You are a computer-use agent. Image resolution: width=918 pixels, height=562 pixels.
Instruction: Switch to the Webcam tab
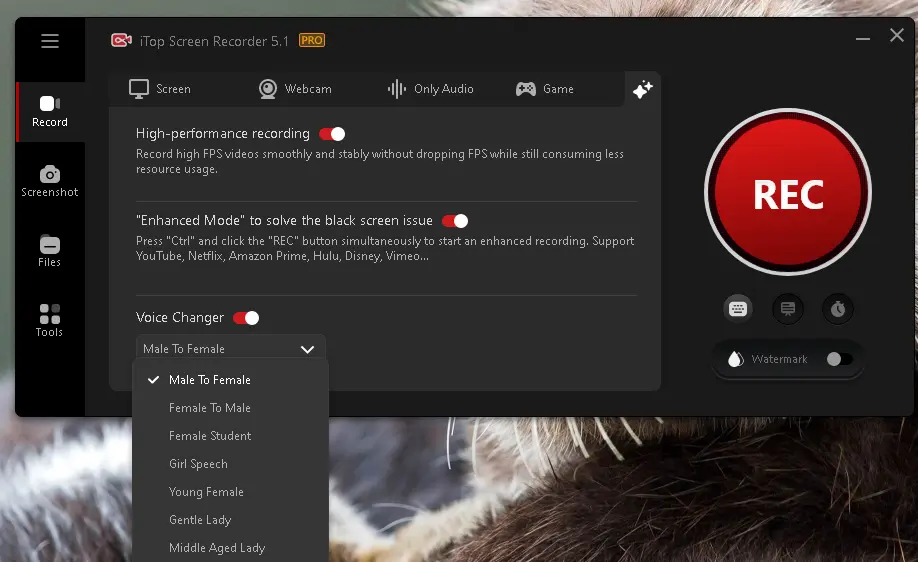tap(295, 89)
